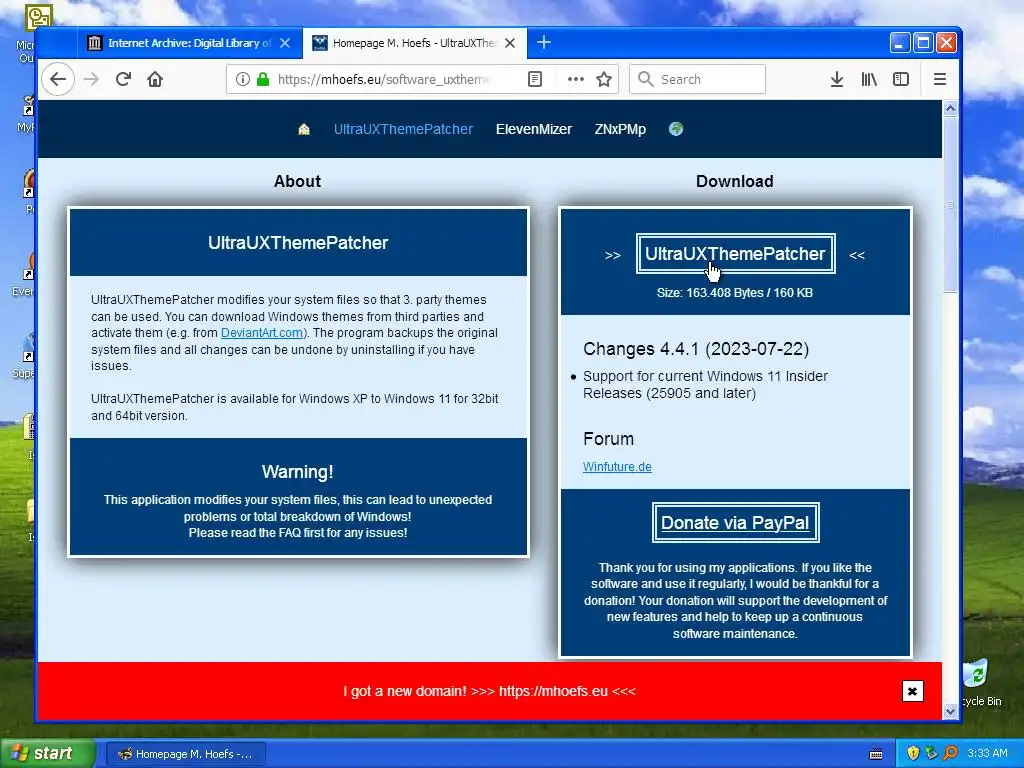Image resolution: width=1024 pixels, height=768 pixels.
Task: Click the forward navigation arrow
Action: (91, 80)
